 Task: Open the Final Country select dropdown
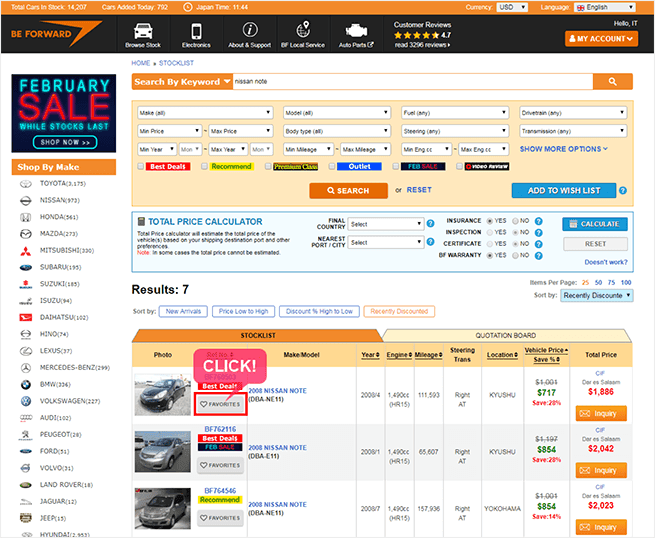386,224
